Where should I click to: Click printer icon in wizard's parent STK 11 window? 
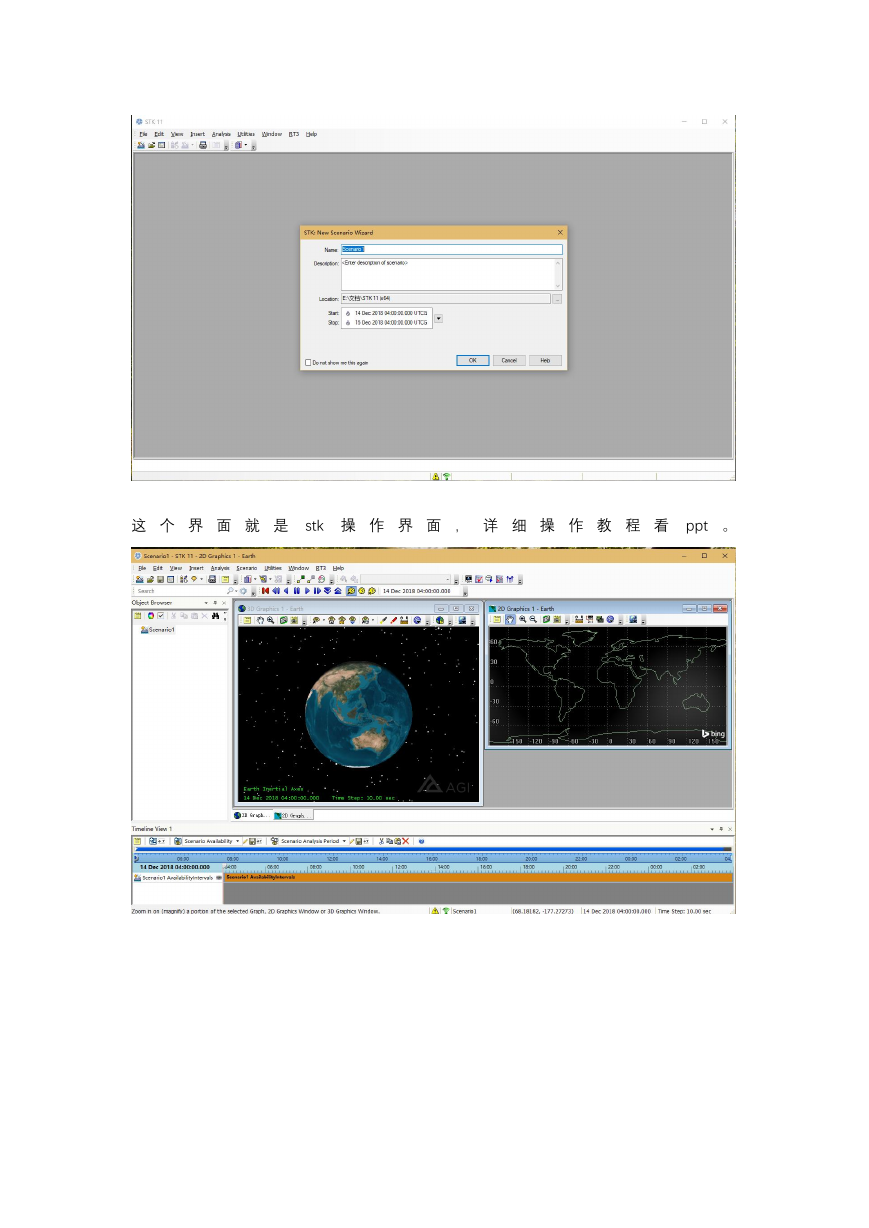point(203,145)
